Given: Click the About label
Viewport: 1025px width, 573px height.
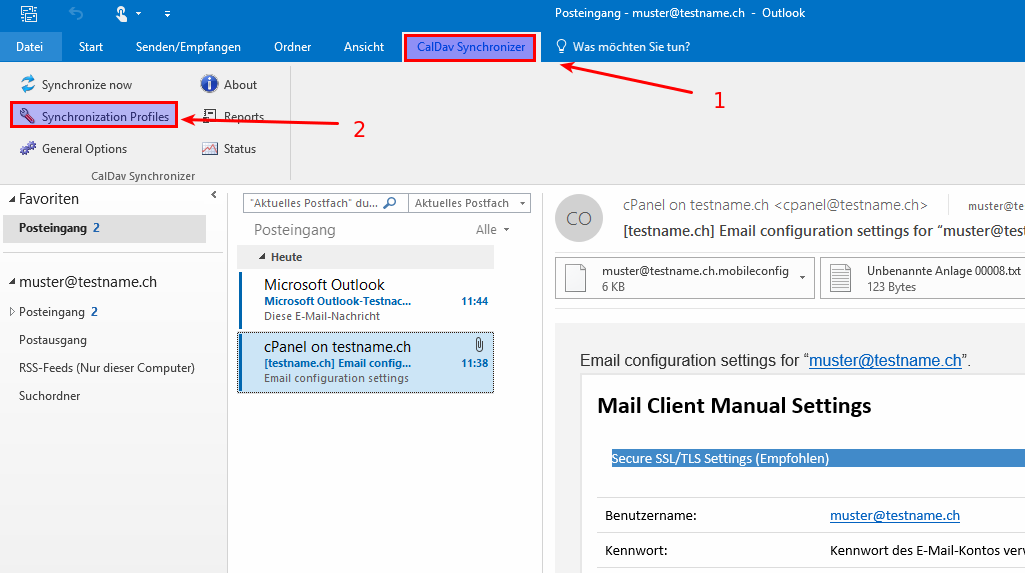Looking at the screenshot, I should coord(240,84).
